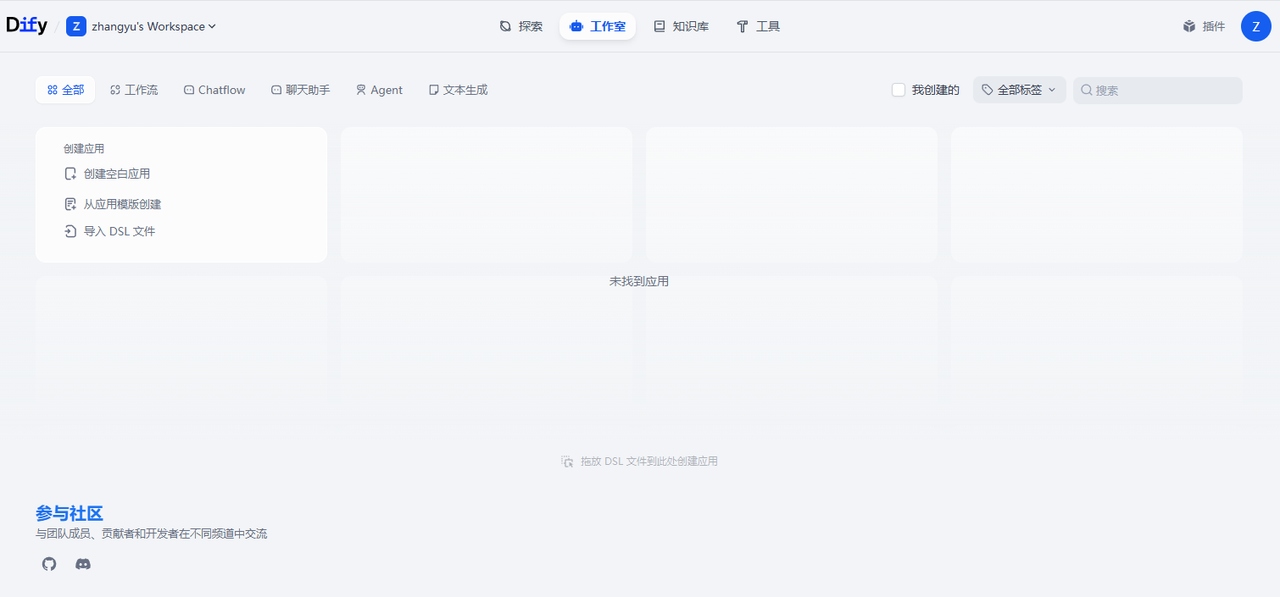Click the blue workspace Z icon
This screenshot has height=597, width=1280.
click(x=76, y=27)
